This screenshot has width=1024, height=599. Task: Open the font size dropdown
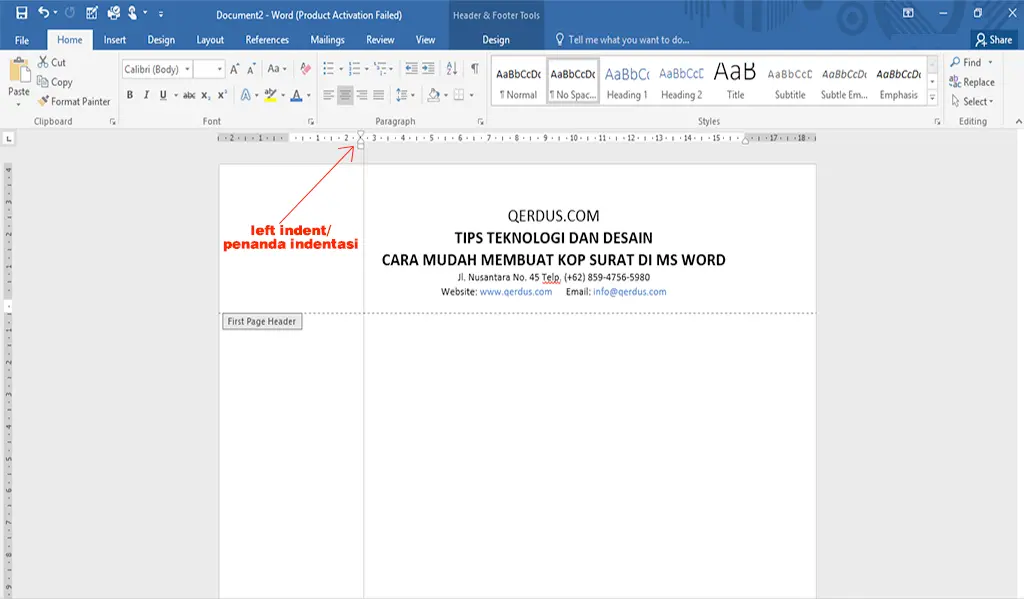click(x=219, y=69)
